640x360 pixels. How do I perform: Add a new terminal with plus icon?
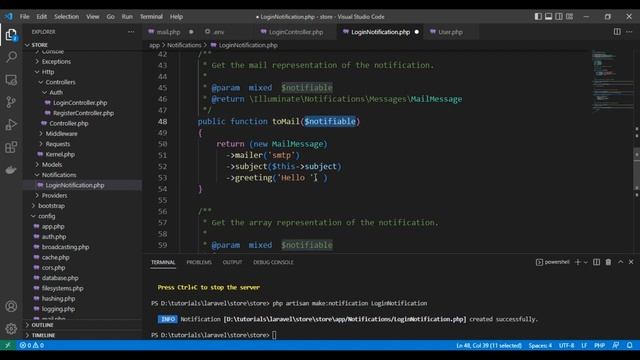(x=578, y=262)
